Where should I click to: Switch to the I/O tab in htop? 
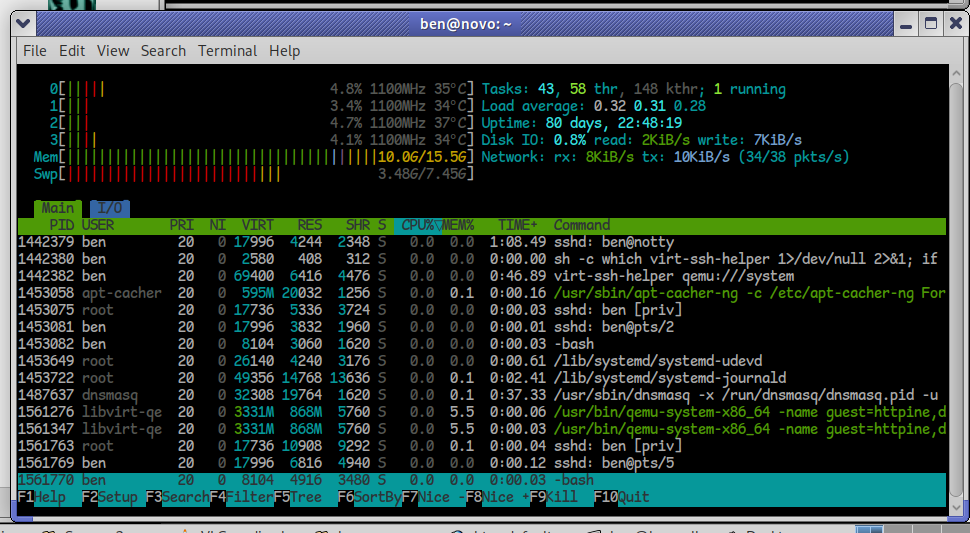[109, 208]
